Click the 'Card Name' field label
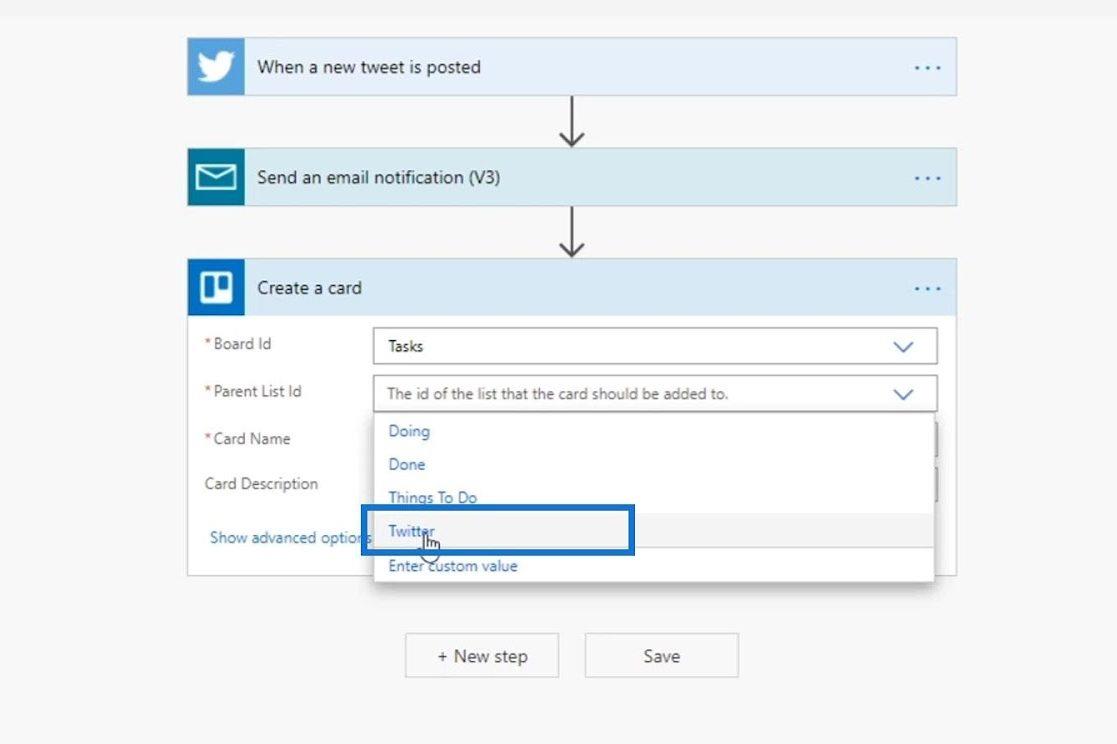Viewport: 1117px width, 744px height. [x=251, y=439]
